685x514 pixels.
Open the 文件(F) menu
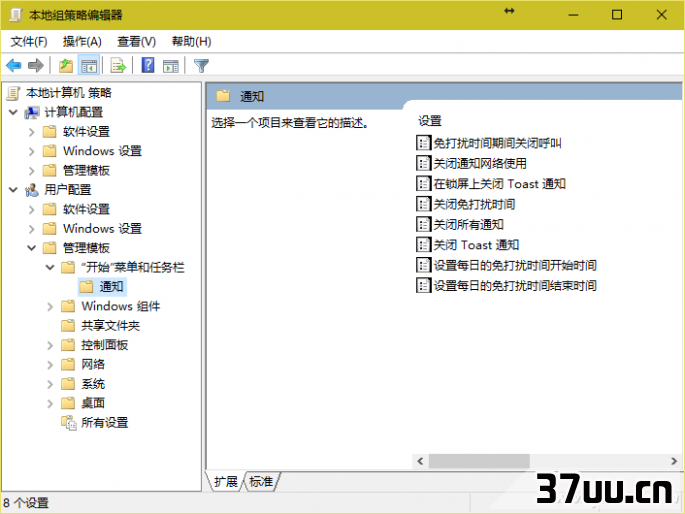pos(29,41)
